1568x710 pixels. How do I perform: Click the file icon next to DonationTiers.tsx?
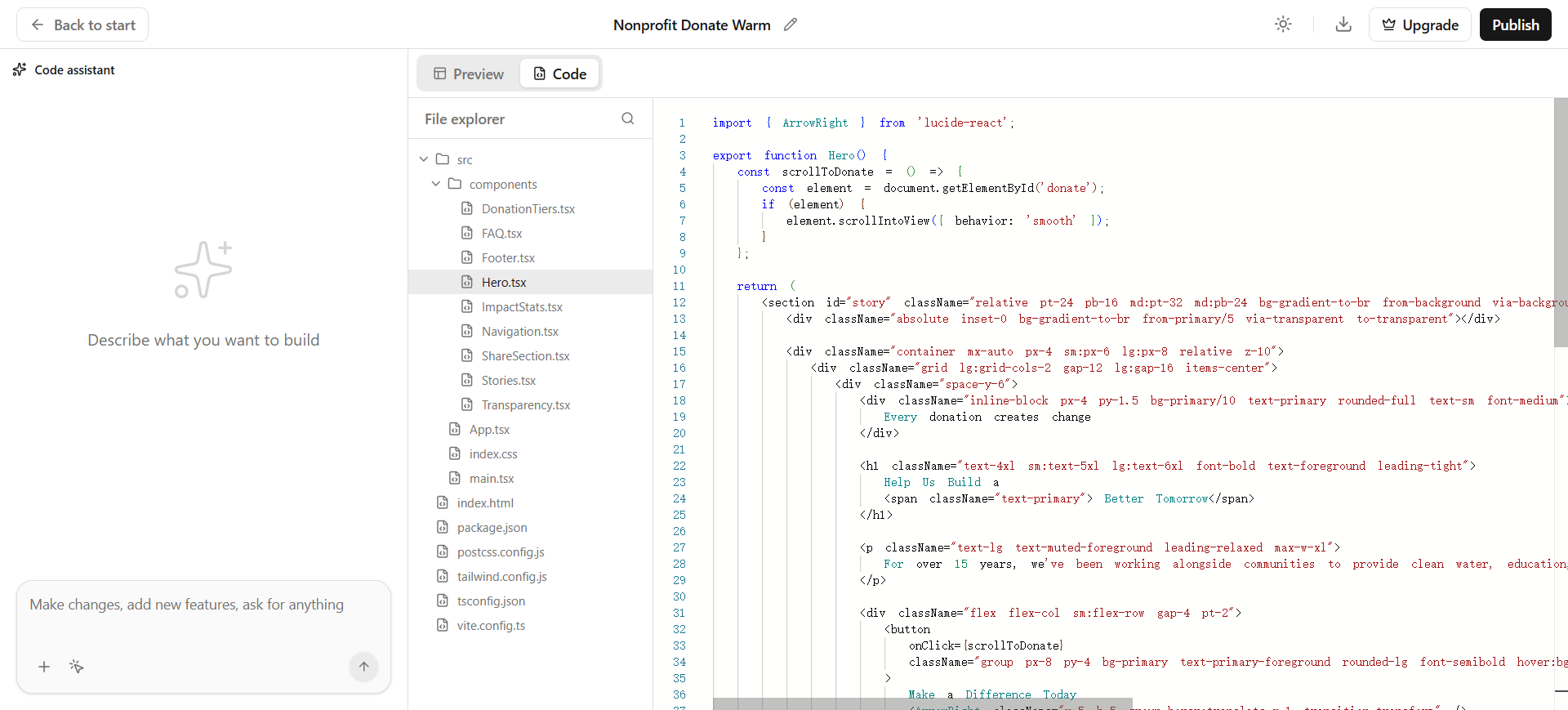[x=467, y=208]
